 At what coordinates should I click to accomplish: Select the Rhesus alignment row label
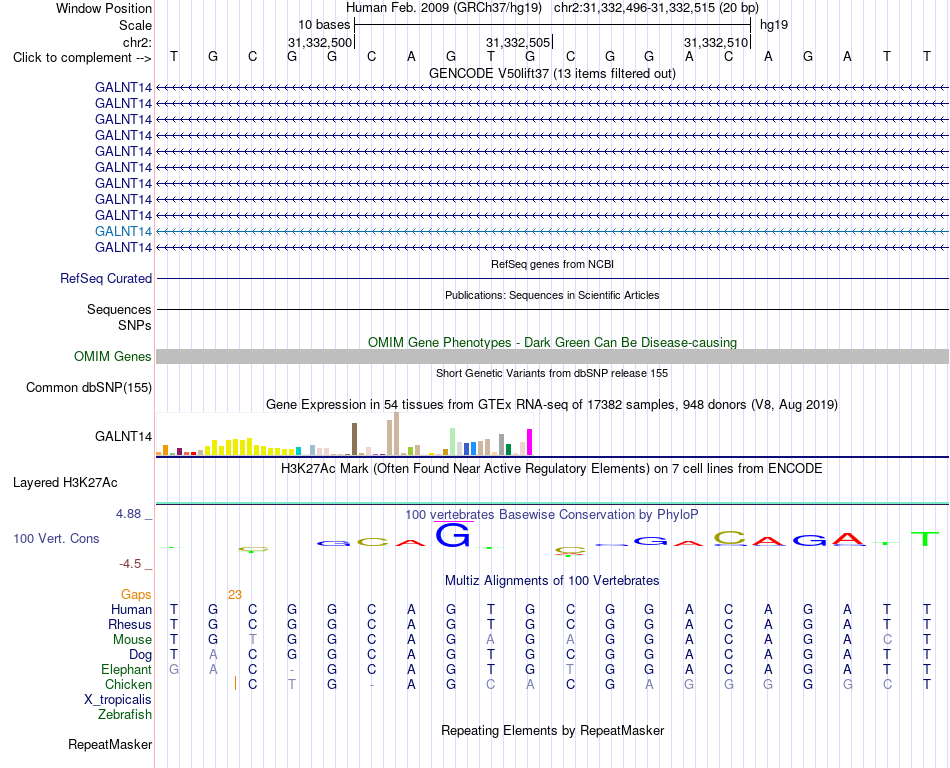pyautogui.click(x=130, y=624)
